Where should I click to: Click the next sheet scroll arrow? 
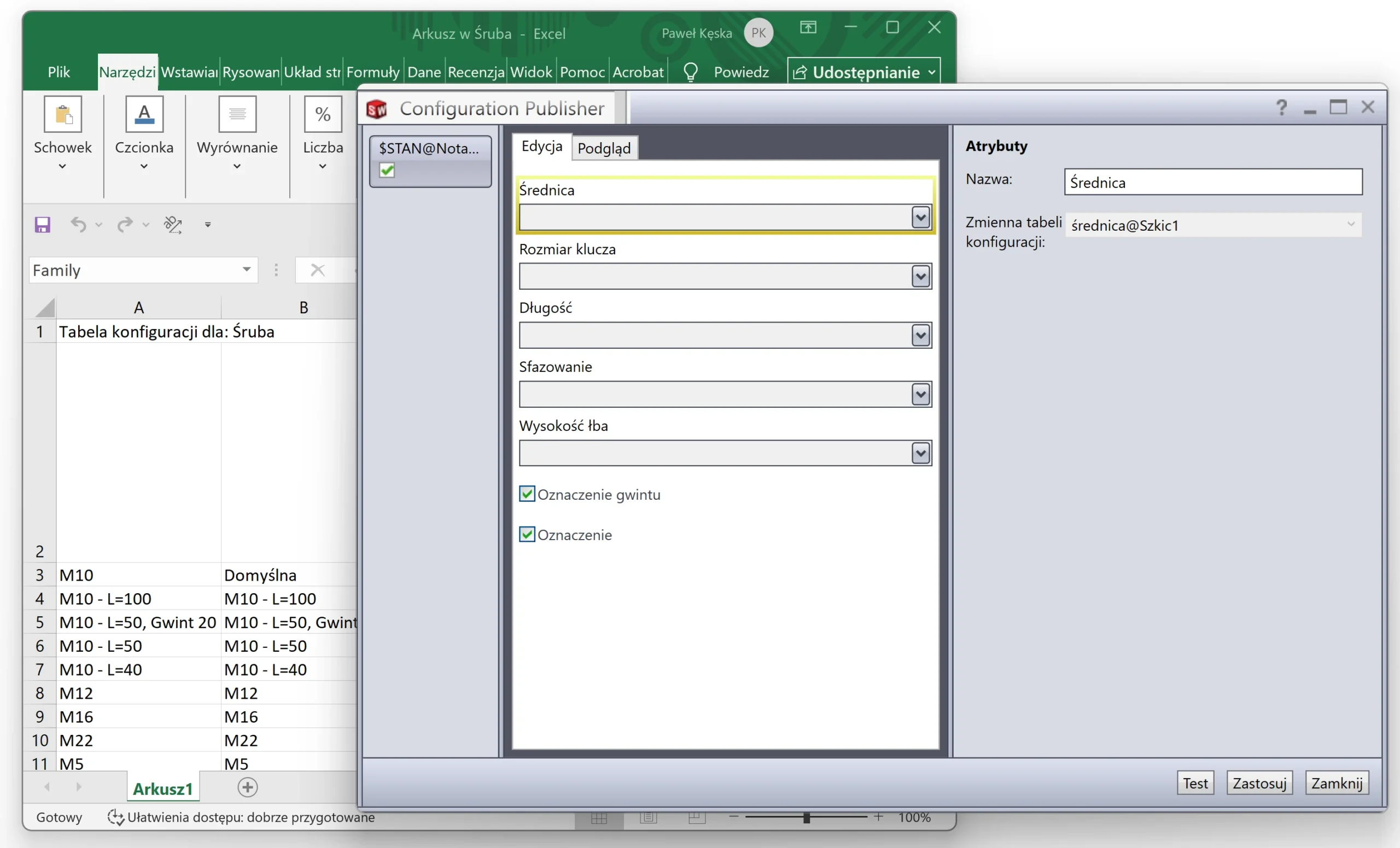pos(78,787)
